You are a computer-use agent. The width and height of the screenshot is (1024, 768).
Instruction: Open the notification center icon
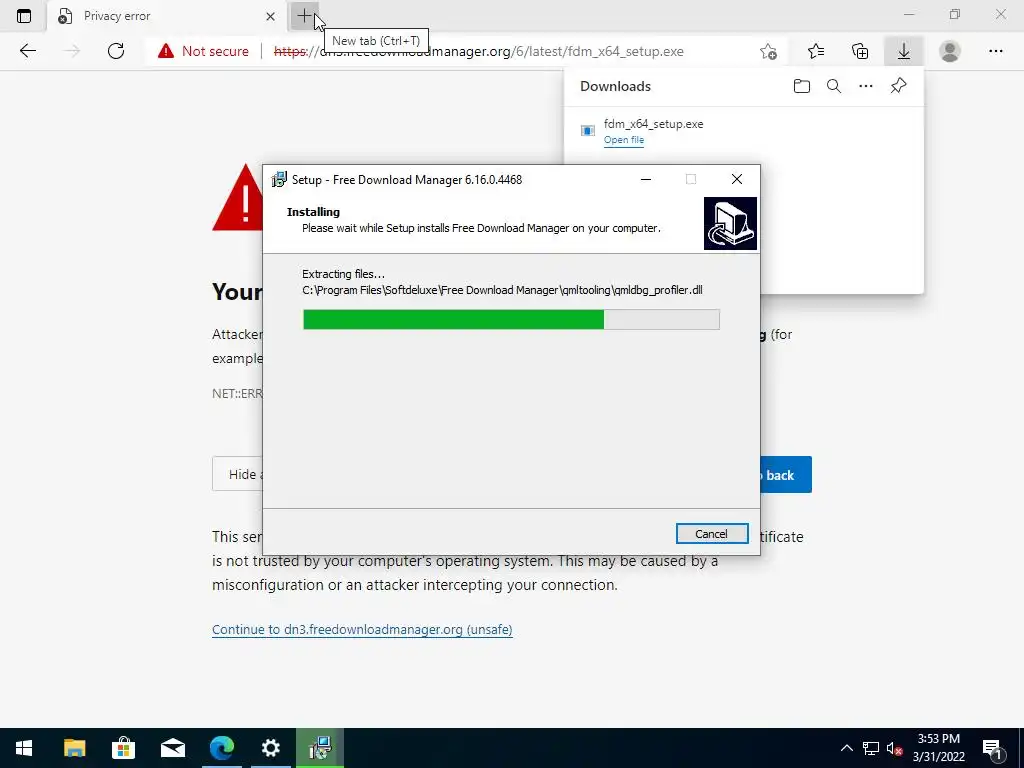992,748
